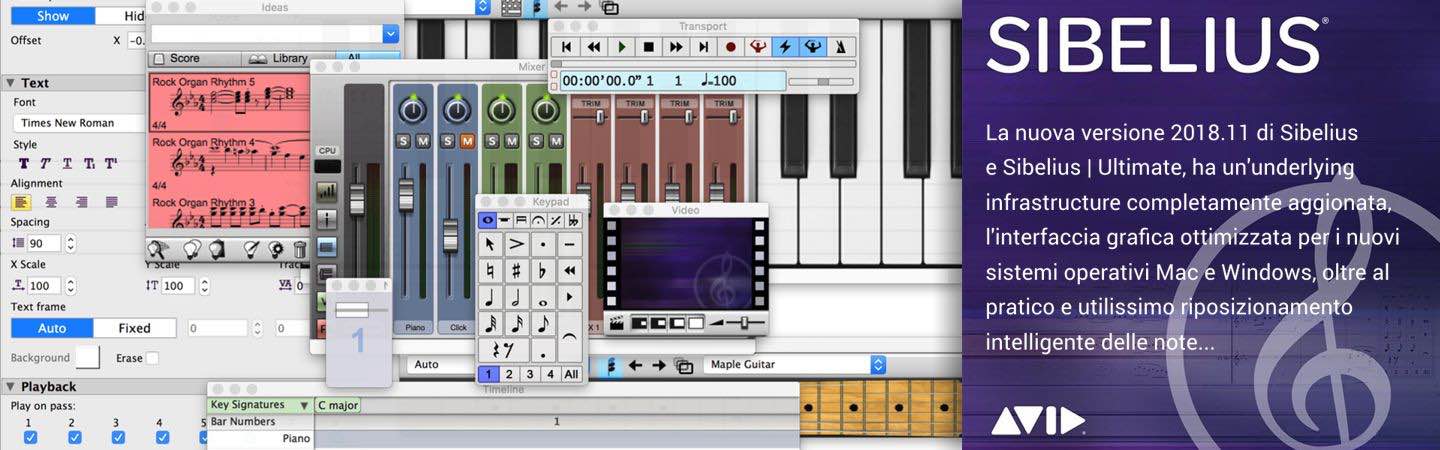Solo the Click channel in Mixer

pos(449,141)
